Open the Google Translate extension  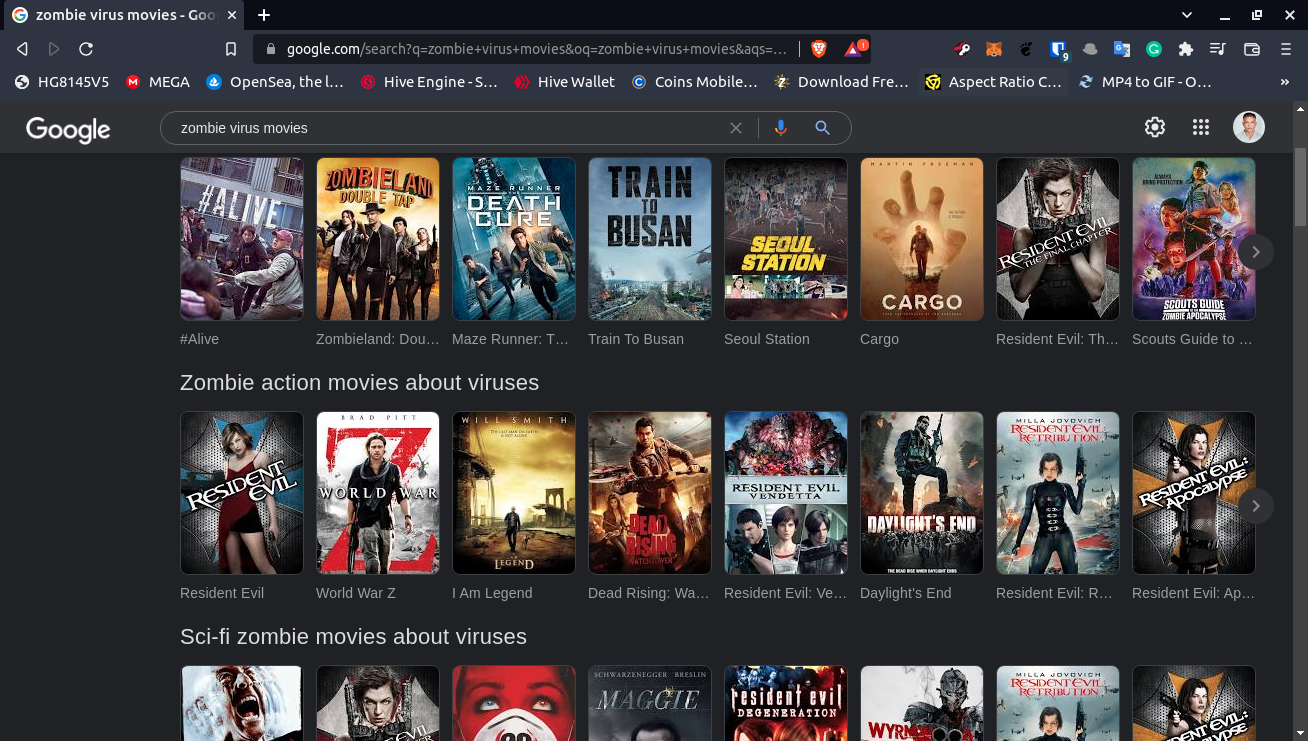click(x=1122, y=49)
